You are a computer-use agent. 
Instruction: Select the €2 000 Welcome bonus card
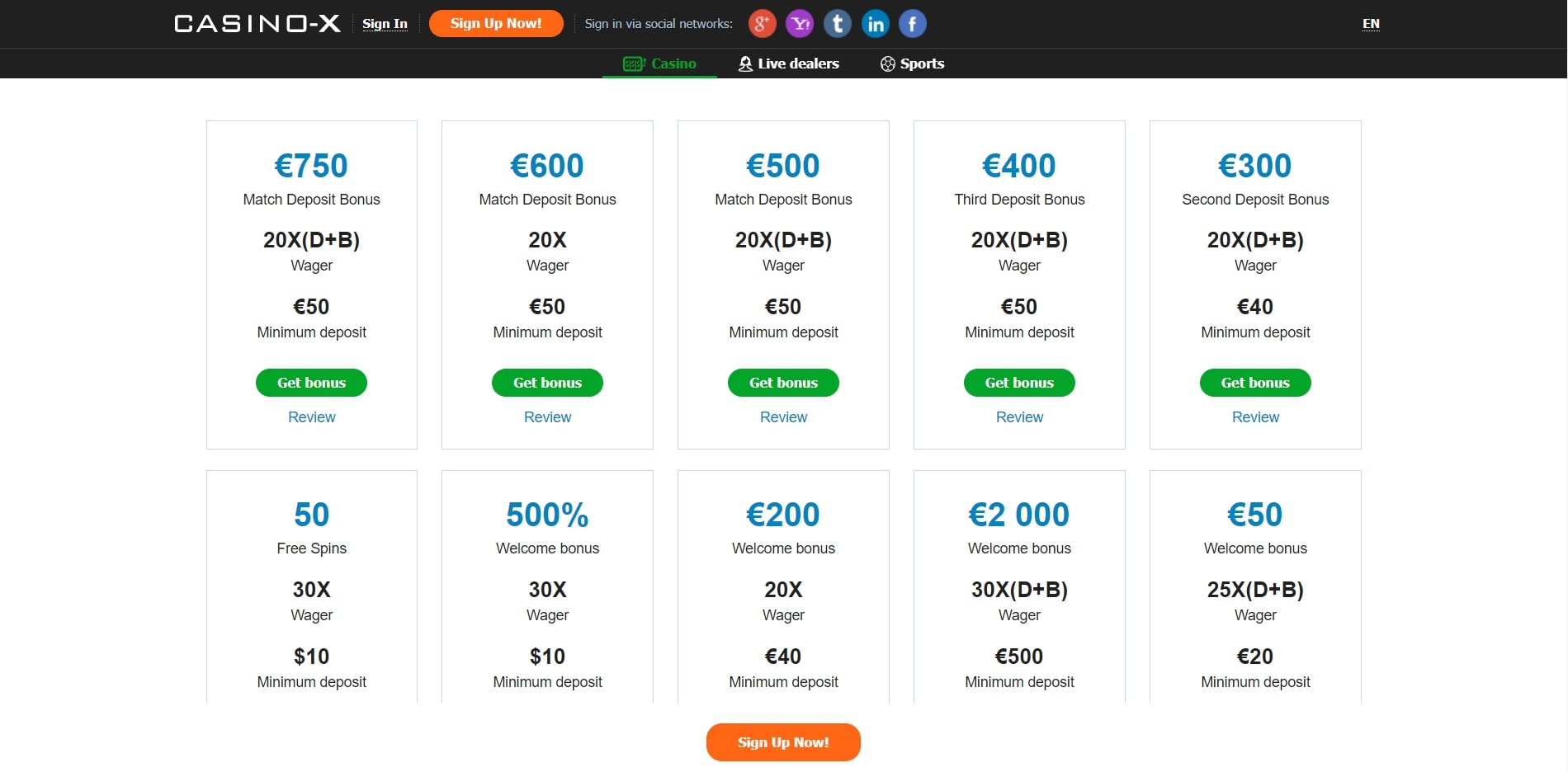point(1019,587)
